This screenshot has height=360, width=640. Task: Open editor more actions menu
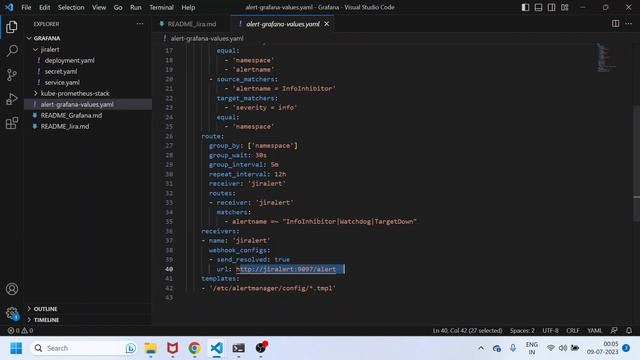click(629, 24)
